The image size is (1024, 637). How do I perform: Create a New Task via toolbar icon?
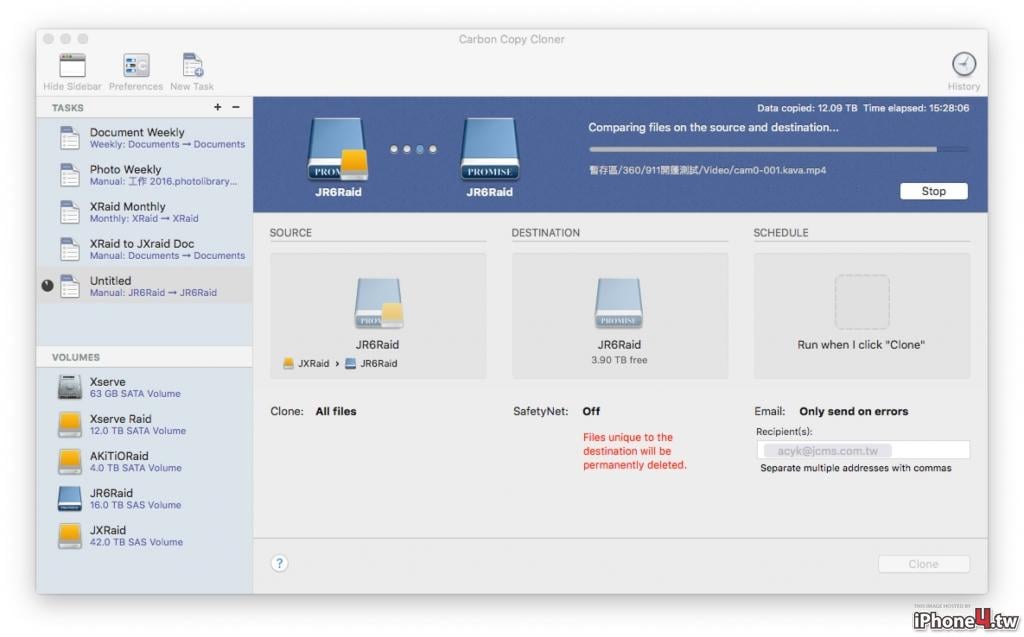point(192,66)
